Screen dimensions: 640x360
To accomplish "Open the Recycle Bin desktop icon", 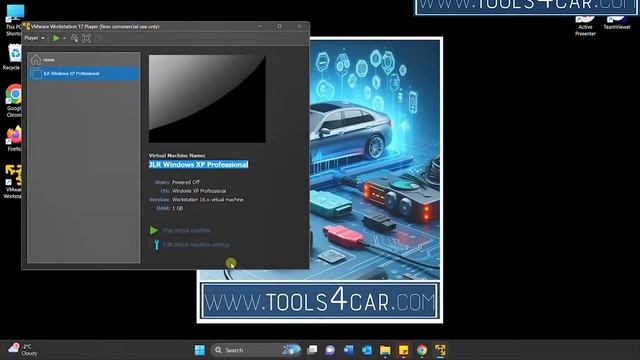I will coord(12,57).
